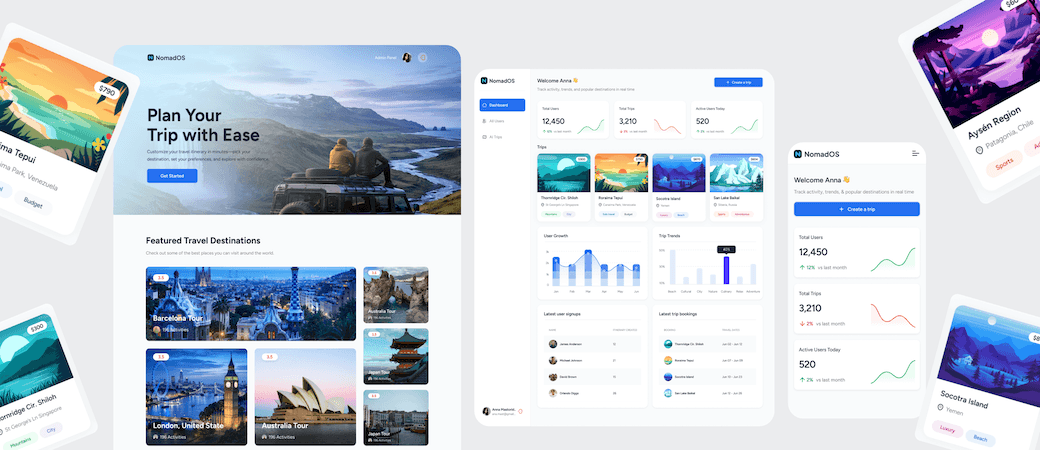Open the Japan Tour card showing the pagoda
Viewport: 1040px width, 450px height.
click(x=396, y=356)
